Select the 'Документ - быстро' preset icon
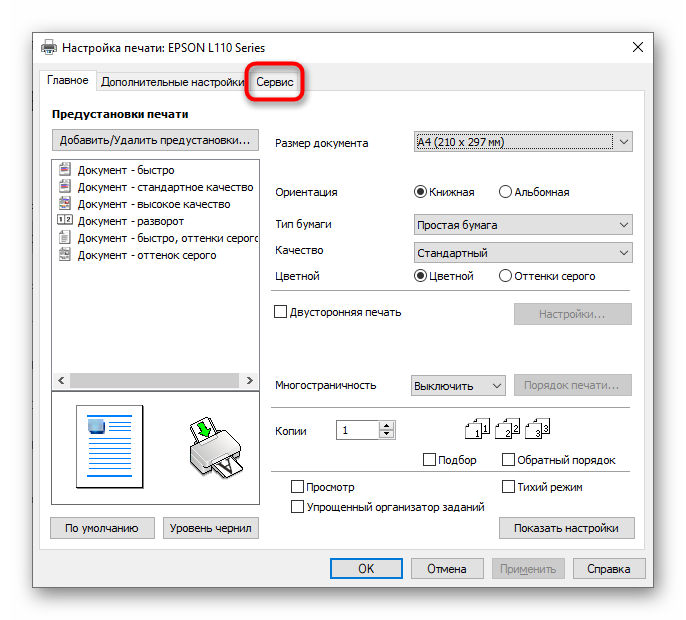This screenshot has width=686, height=620. (66, 170)
